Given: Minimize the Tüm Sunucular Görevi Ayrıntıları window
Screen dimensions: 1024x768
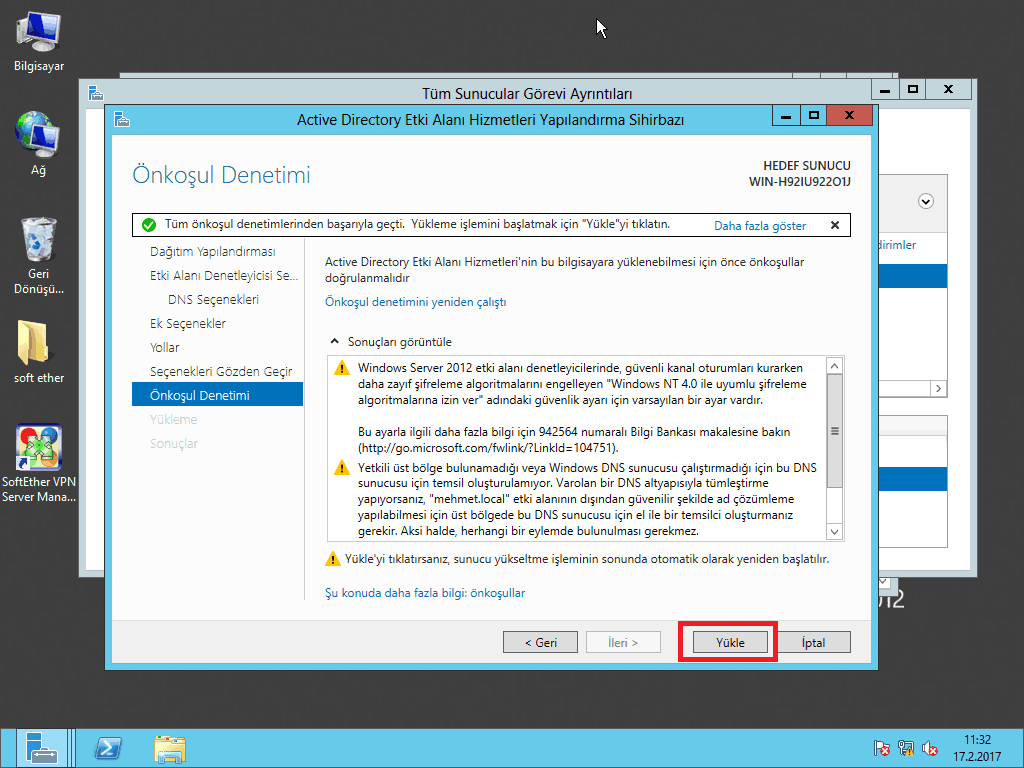Looking at the screenshot, I should (x=886, y=90).
